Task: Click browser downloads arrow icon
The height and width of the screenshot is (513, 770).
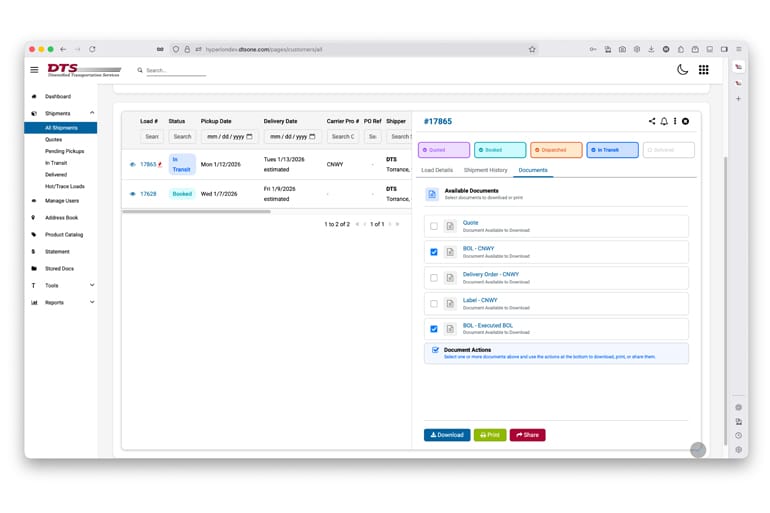Action: pyautogui.click(x=651, y=49)
